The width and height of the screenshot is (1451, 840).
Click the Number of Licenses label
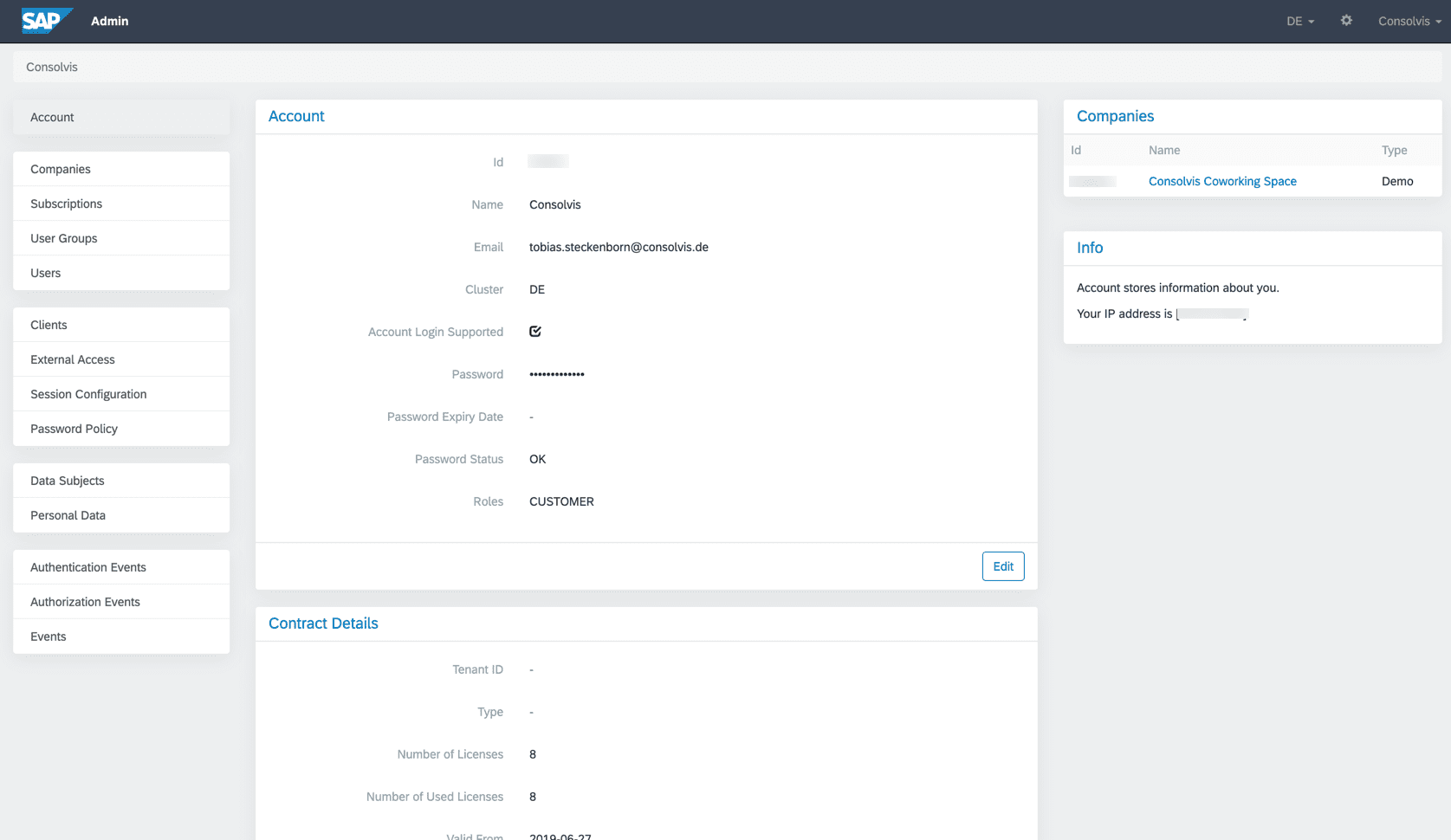[450, 754]
